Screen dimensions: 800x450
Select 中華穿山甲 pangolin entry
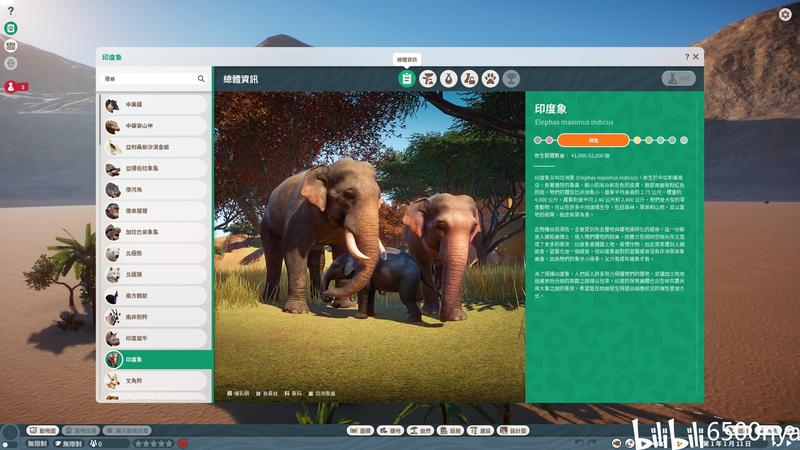coord(155,126)
